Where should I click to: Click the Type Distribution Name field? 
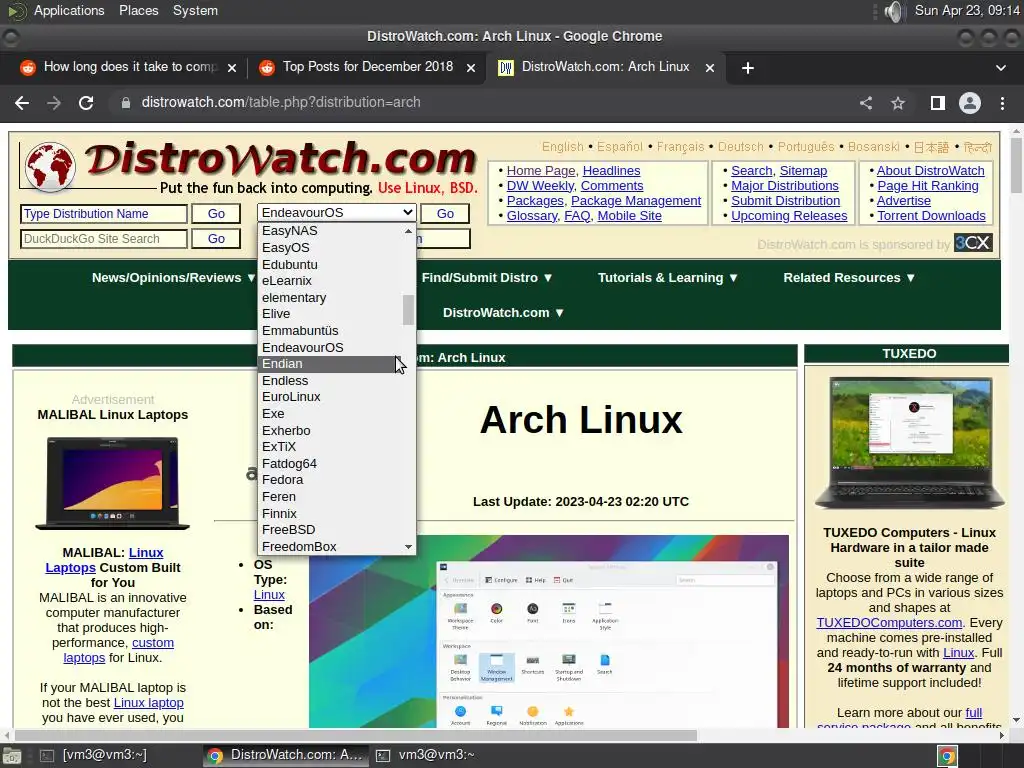click(x=104, y=214)
